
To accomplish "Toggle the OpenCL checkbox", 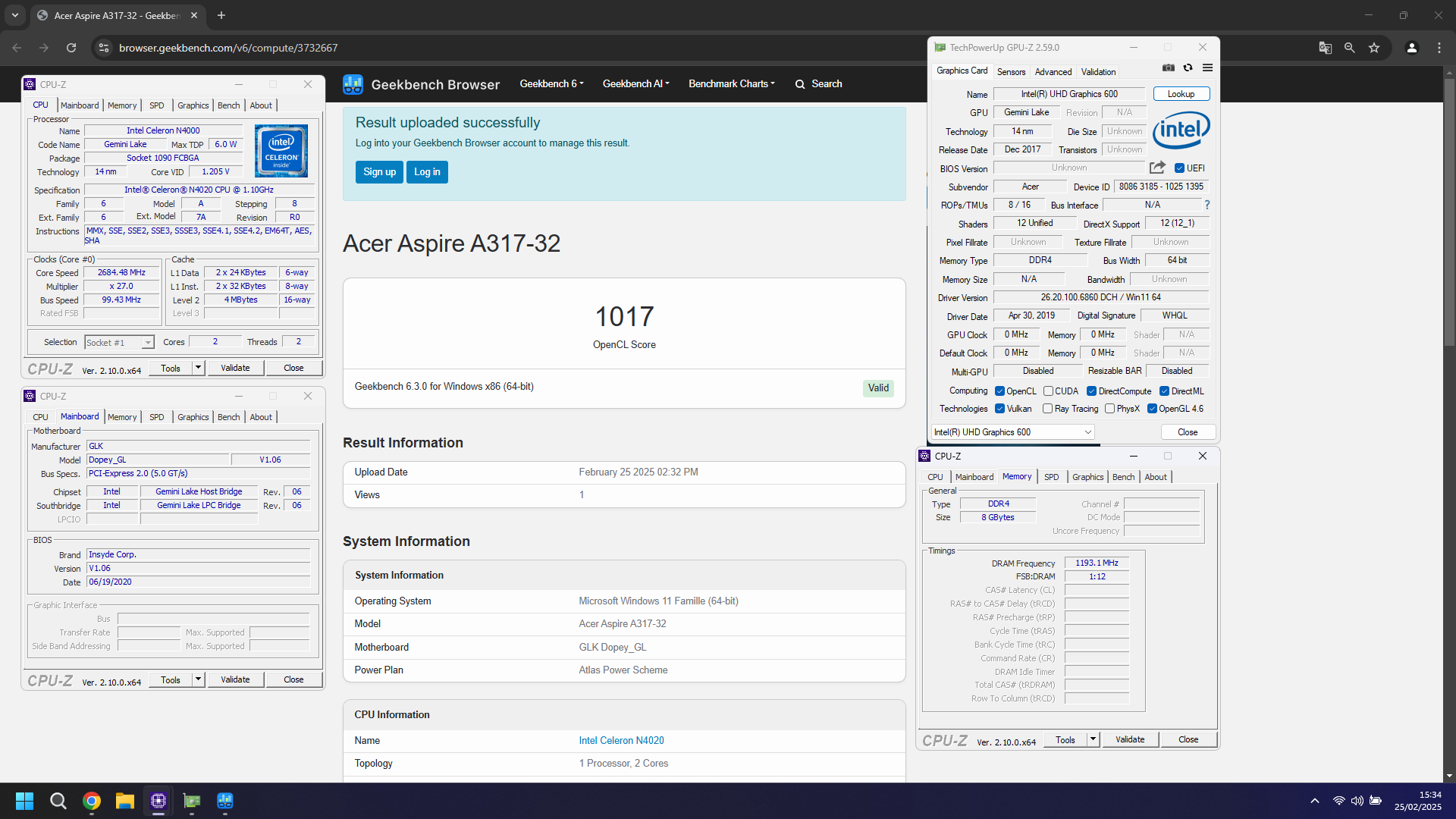I will (x=999, y=391).
